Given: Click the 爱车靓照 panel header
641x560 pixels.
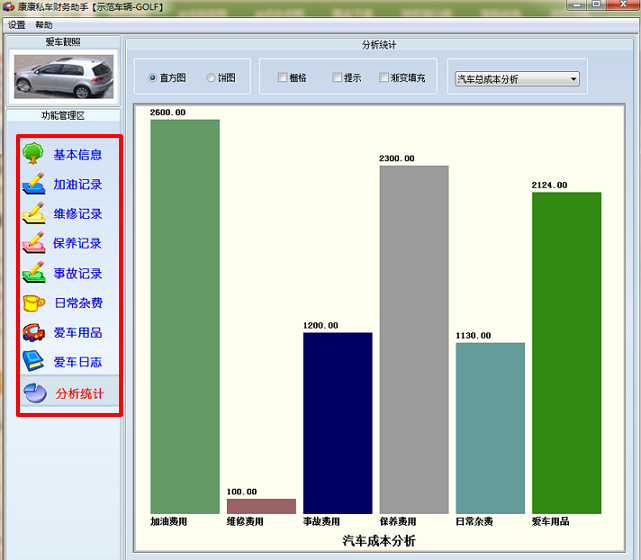Looking at the screenshot, I should coord(63,42).
